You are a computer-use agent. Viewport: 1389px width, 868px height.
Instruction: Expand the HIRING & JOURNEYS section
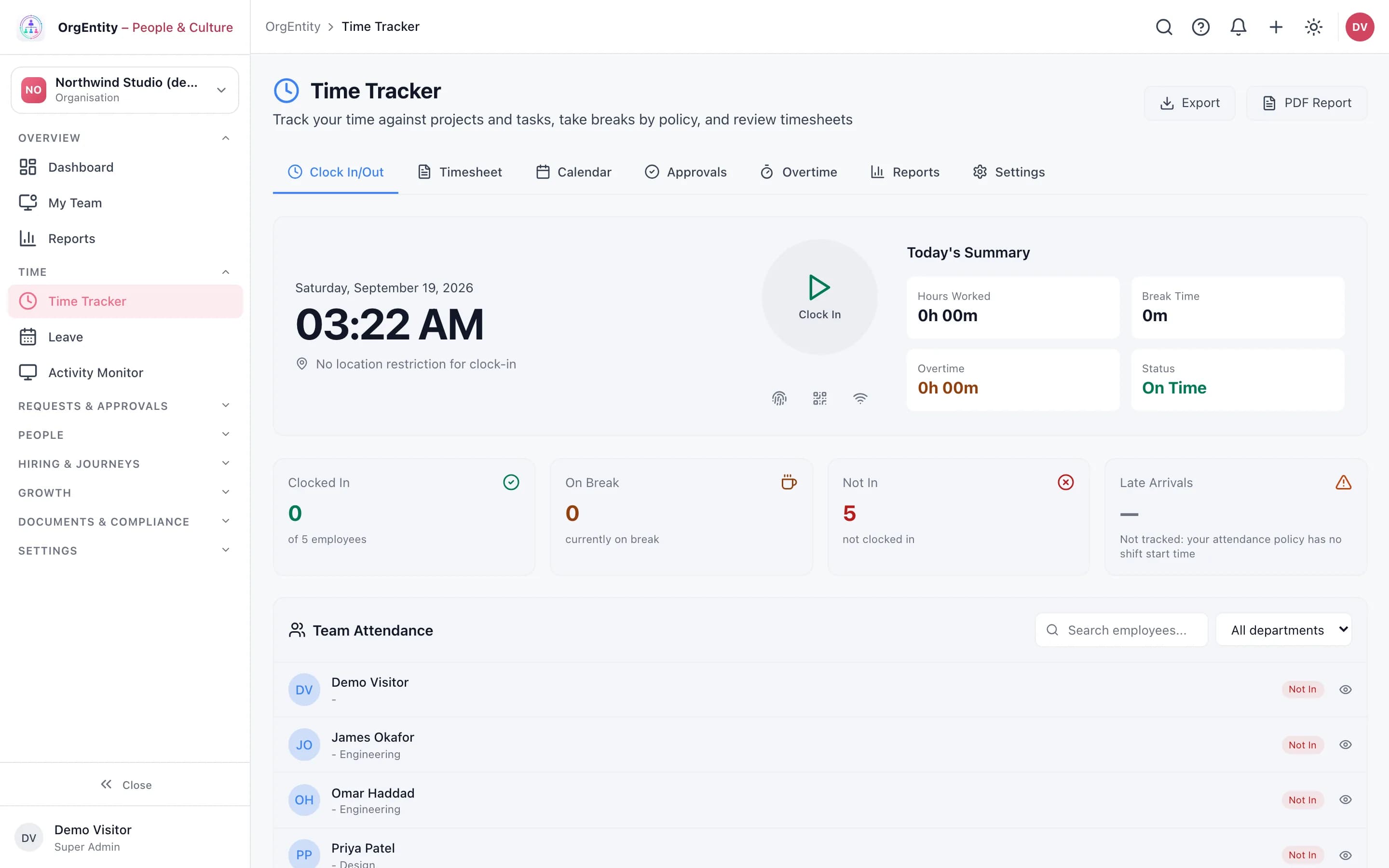coord(124,464)
